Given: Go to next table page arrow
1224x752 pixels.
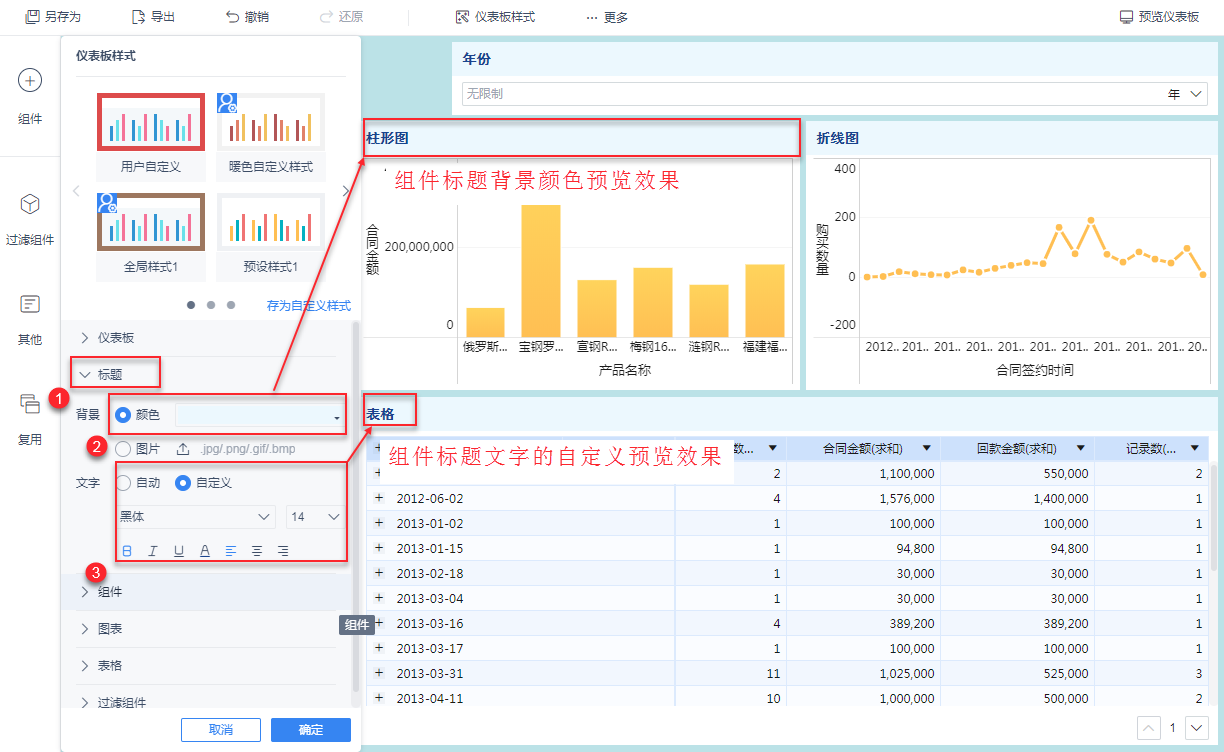Looking at the screenshot, I should [x=1197, y=728].
